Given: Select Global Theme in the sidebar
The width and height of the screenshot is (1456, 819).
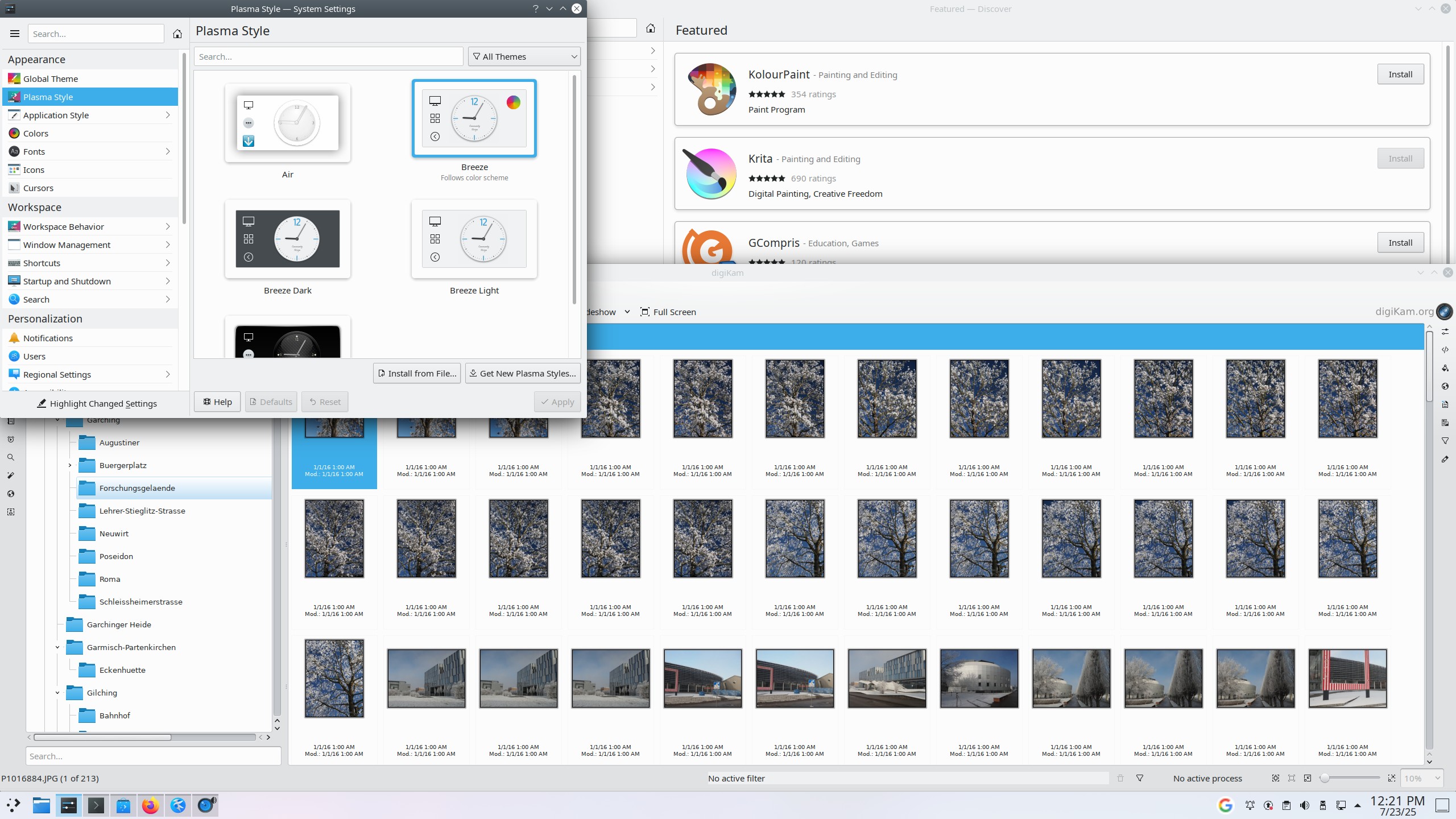Looking at the screenshot, I should pos(90,78).
